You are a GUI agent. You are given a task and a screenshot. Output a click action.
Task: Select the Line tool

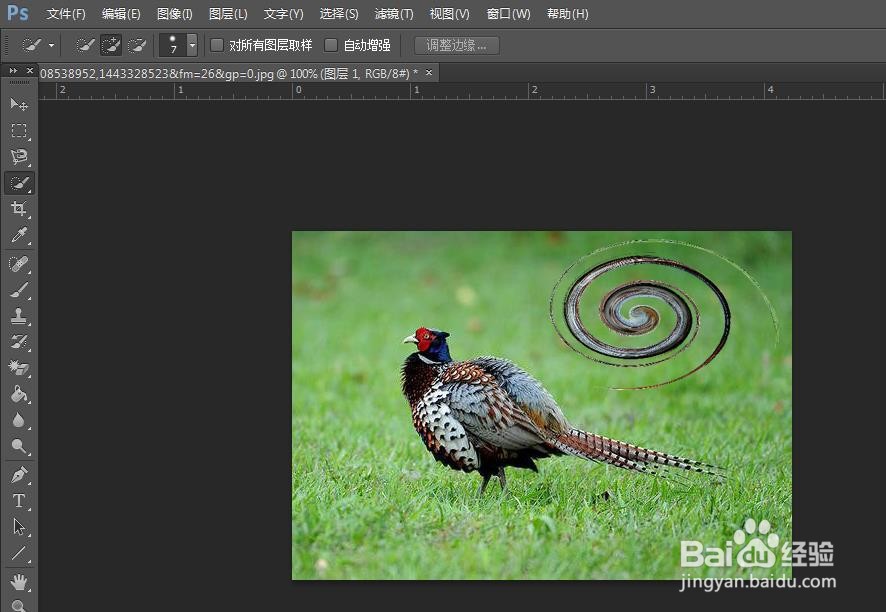pyautogui.click(x=19, y=553)
